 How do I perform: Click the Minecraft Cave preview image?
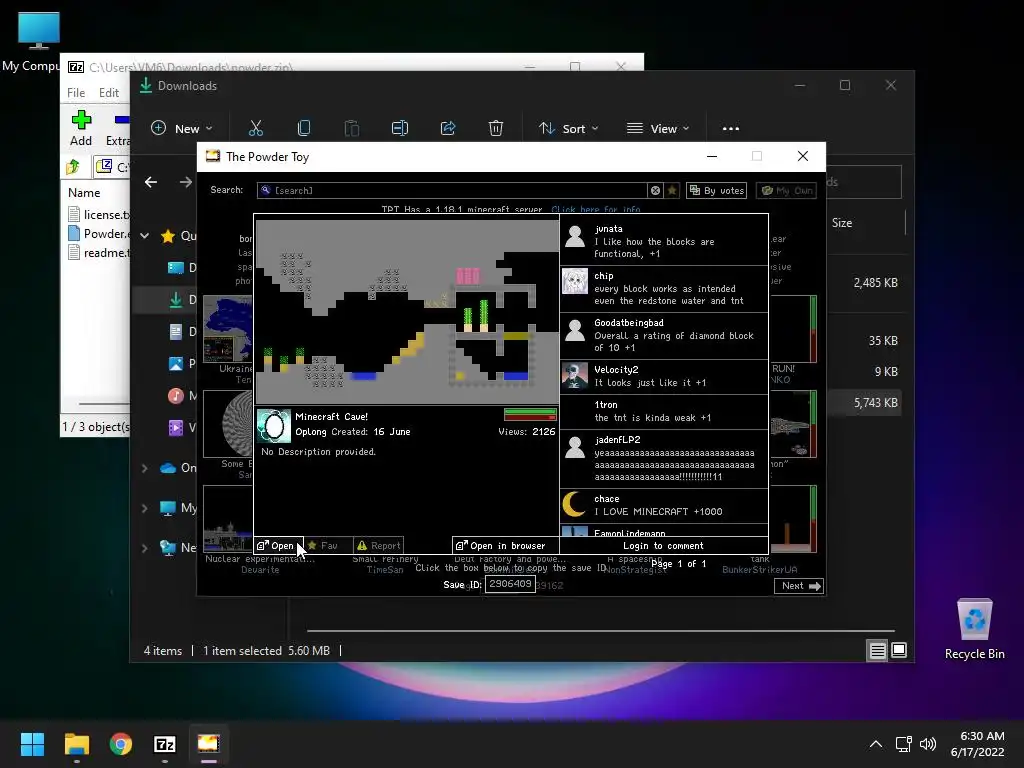407,312
